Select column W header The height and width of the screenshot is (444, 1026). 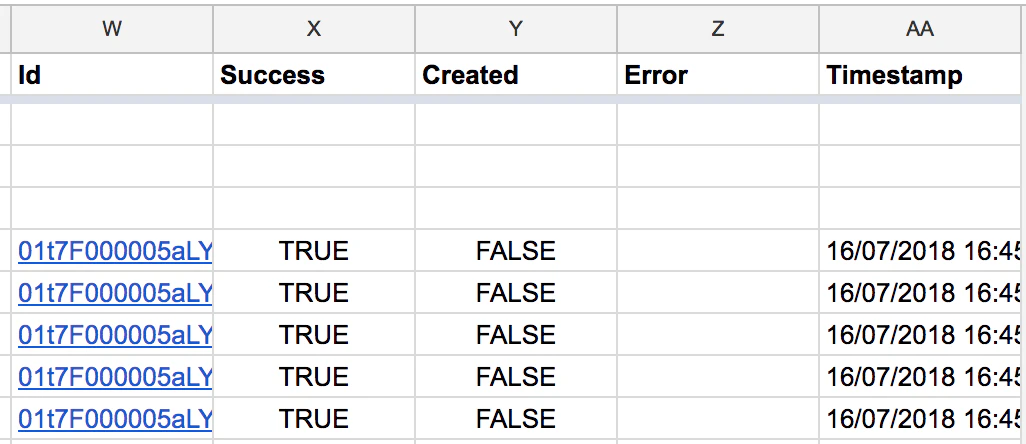[x=112, y=29]
